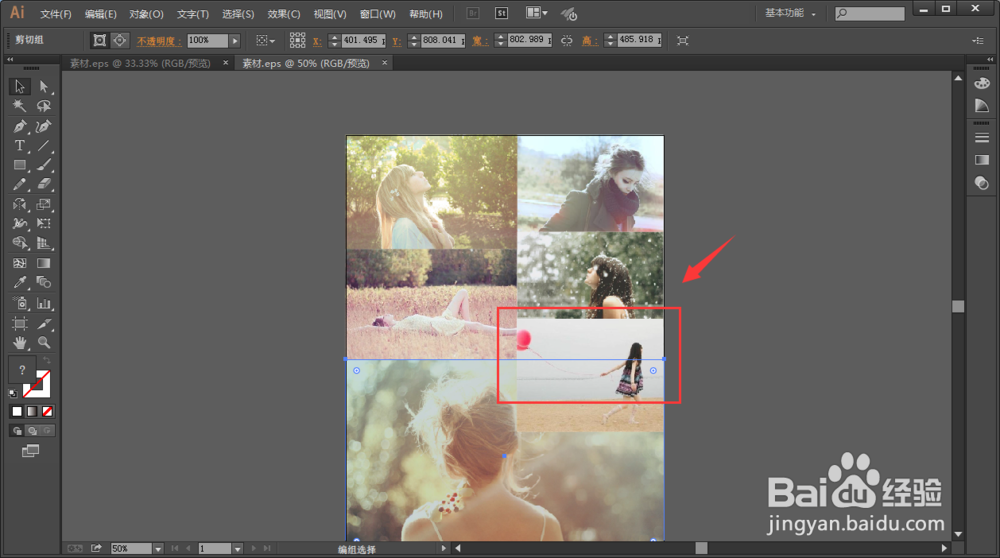
Task: Open the align options dropdown
Action: click(265, 41)
